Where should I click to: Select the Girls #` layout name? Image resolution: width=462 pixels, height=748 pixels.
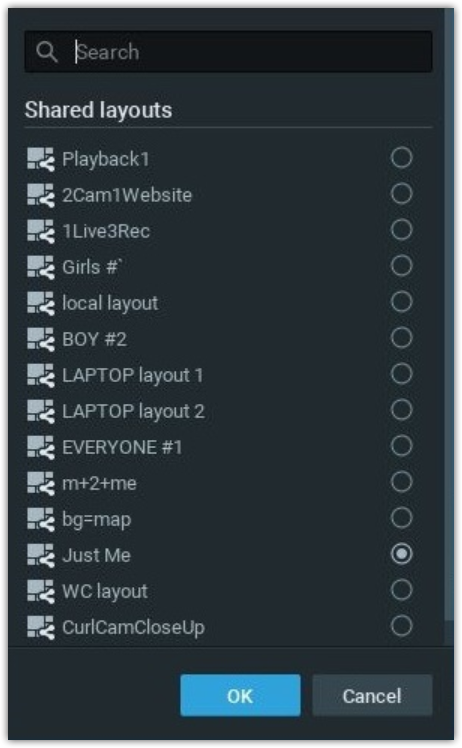click(92, 267)
